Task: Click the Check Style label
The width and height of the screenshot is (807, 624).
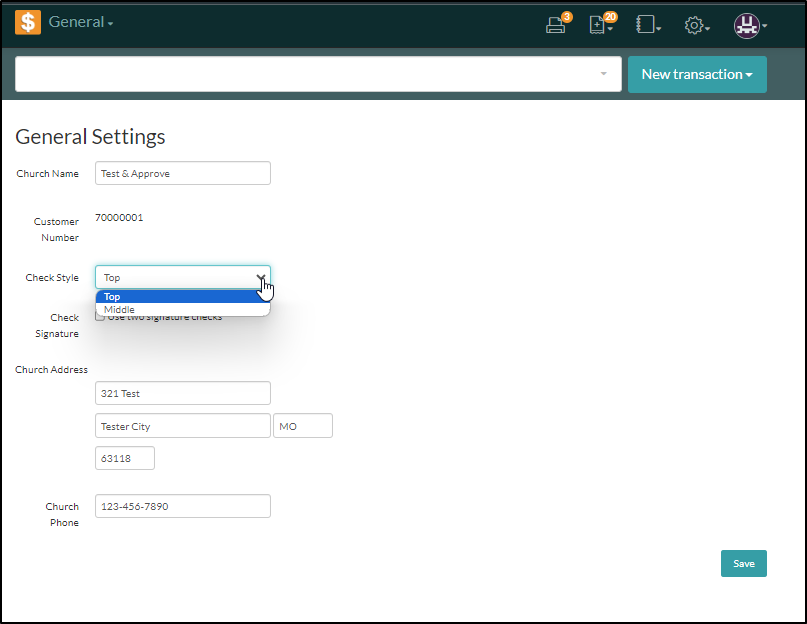Action: pos(52,278)
